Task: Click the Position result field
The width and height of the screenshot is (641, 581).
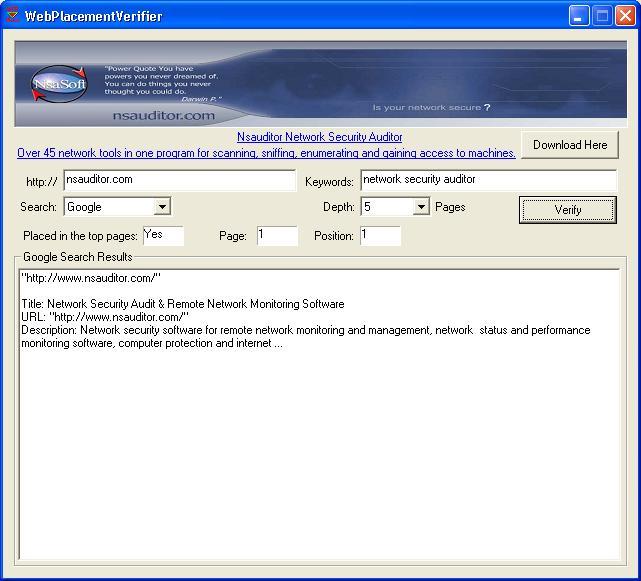Action: [x=380, y=235]
